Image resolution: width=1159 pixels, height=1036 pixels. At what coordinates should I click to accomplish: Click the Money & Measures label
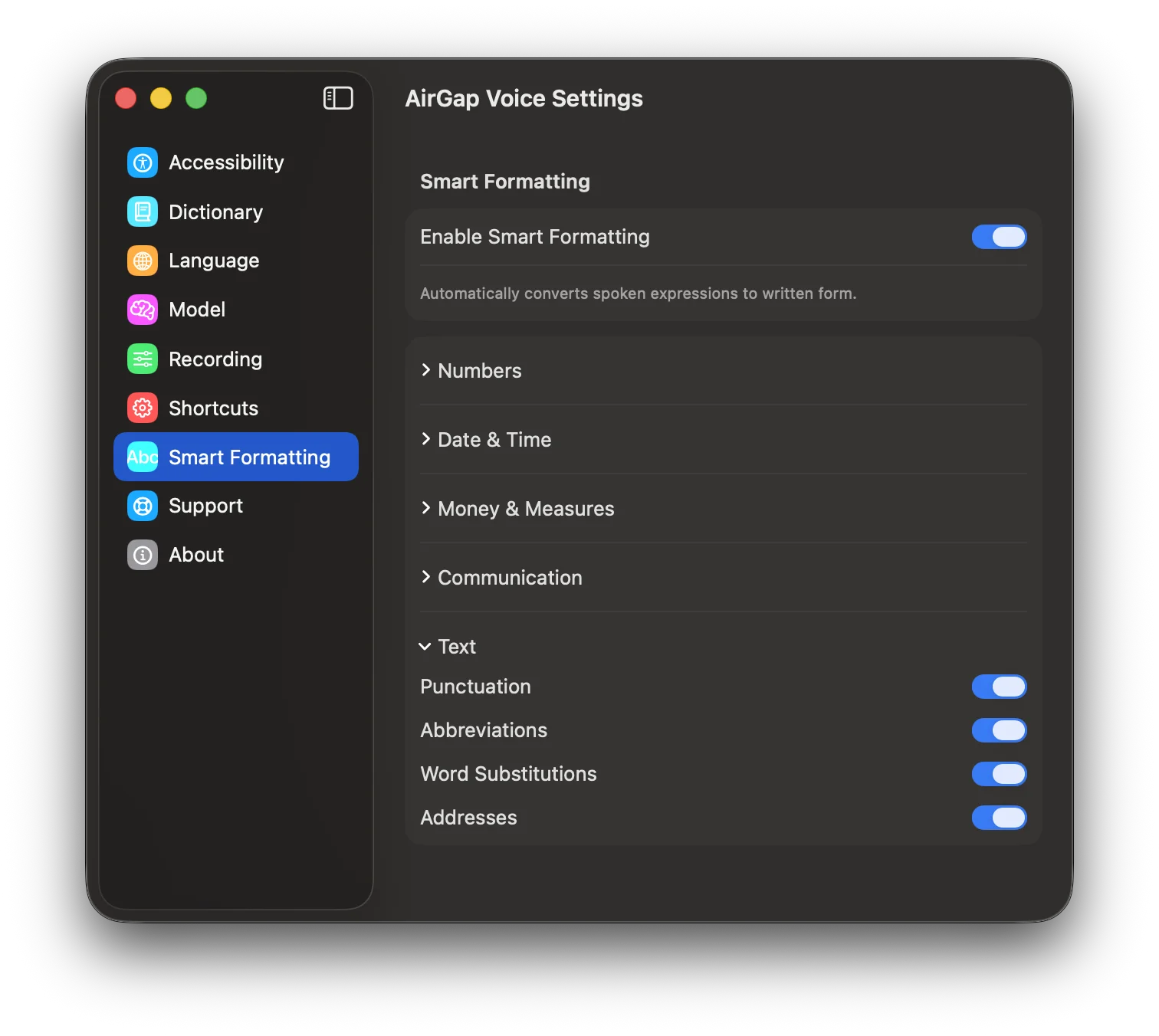point(526,509)
